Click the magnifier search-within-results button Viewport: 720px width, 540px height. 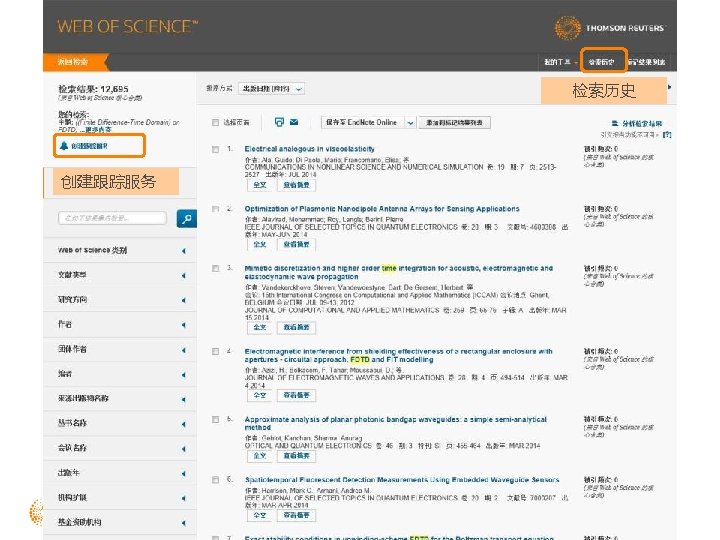[186, 219]
